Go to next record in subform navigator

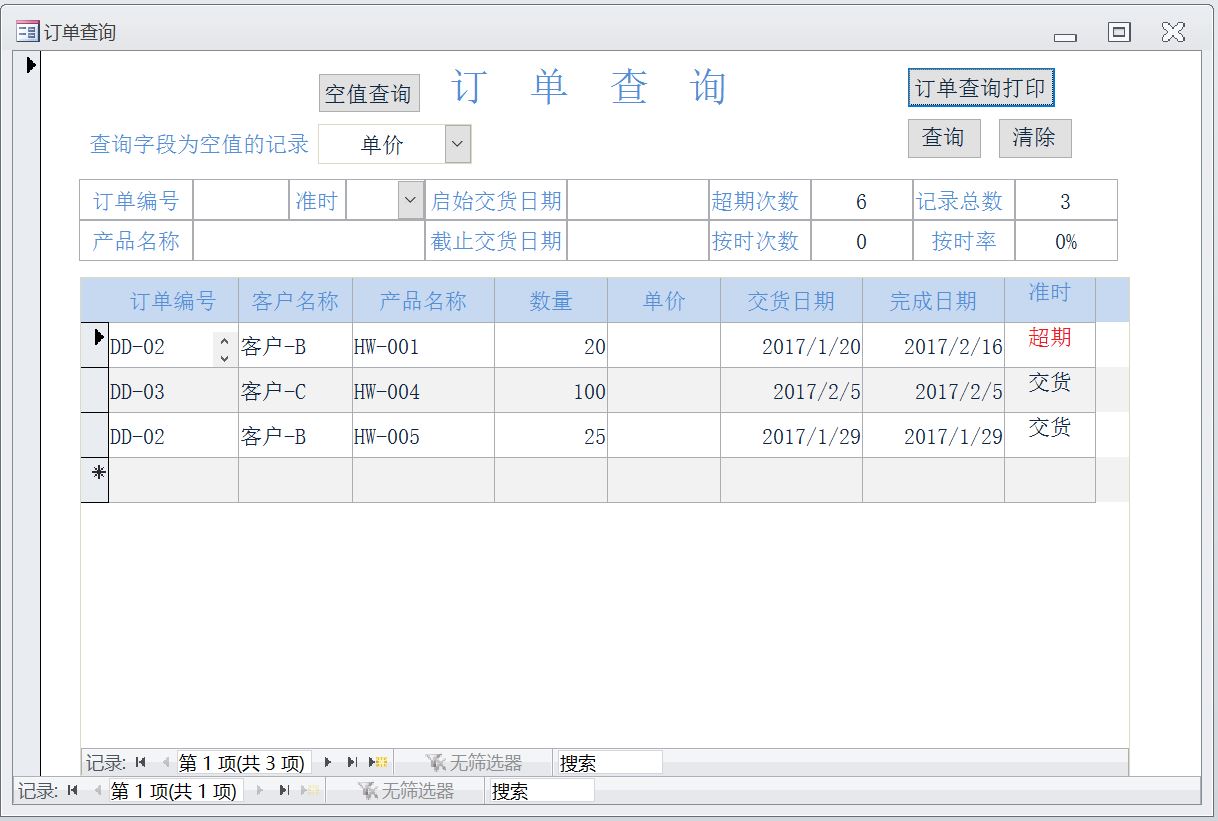pos(328,763)
